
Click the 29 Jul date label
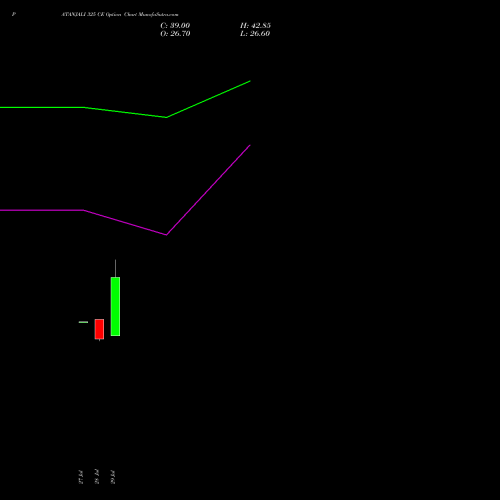coord(113,477)
